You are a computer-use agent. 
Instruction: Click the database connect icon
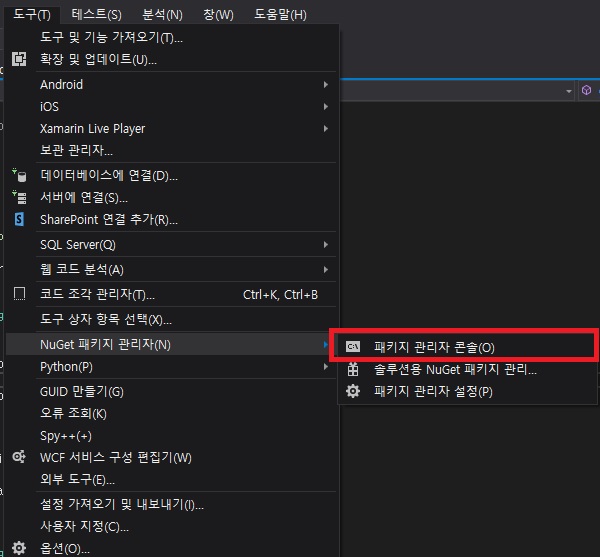coord(19,175)
